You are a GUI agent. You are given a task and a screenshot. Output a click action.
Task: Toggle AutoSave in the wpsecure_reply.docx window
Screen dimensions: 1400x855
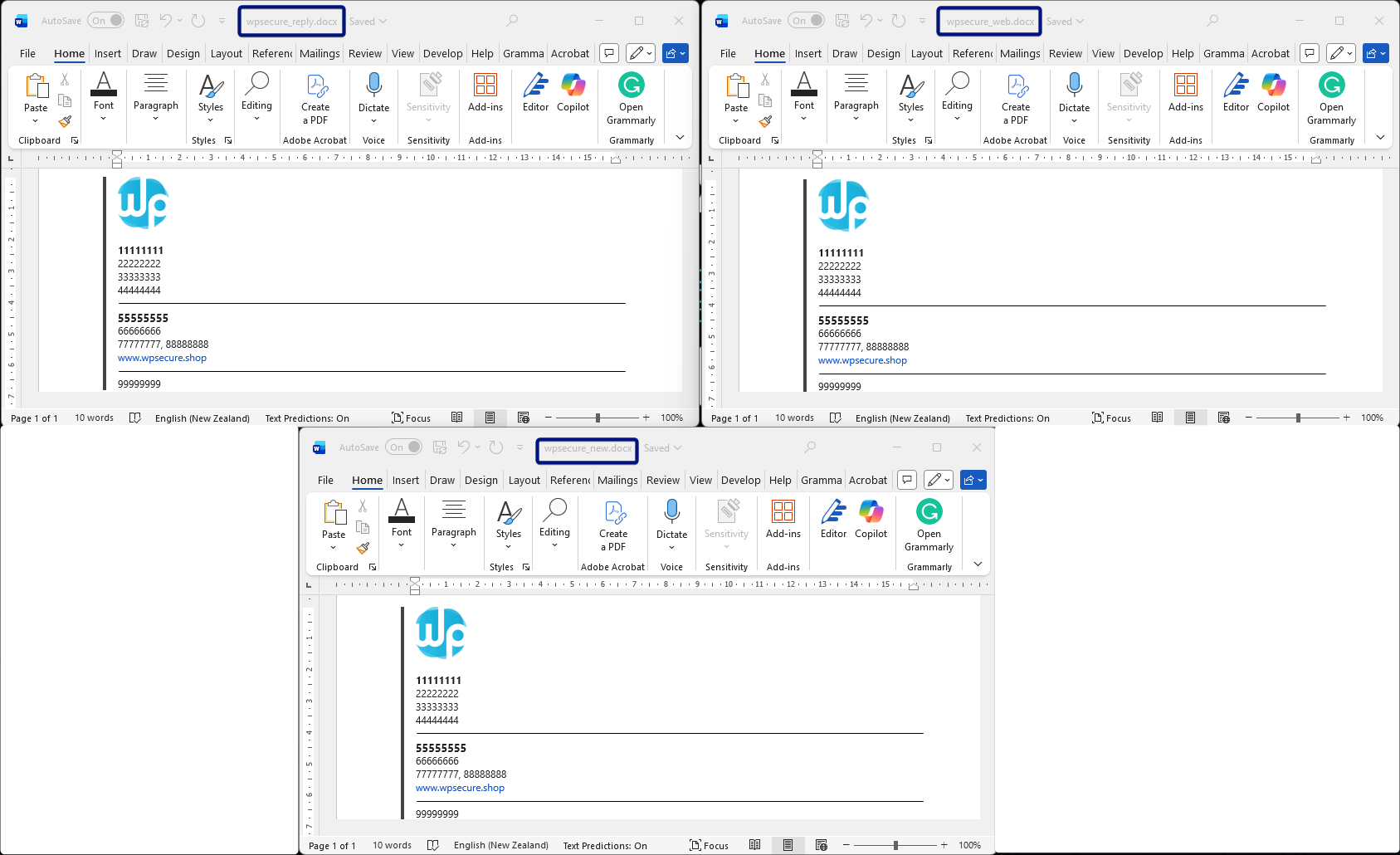[106, 21]
